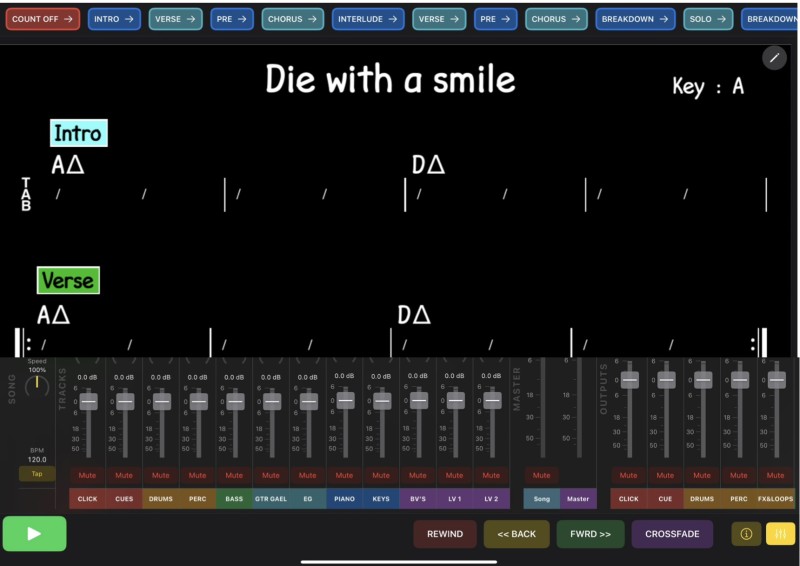Mute the KEYS track
Image resolution: width=800 pixels, height=566 pixels.
tap(381, 476)
